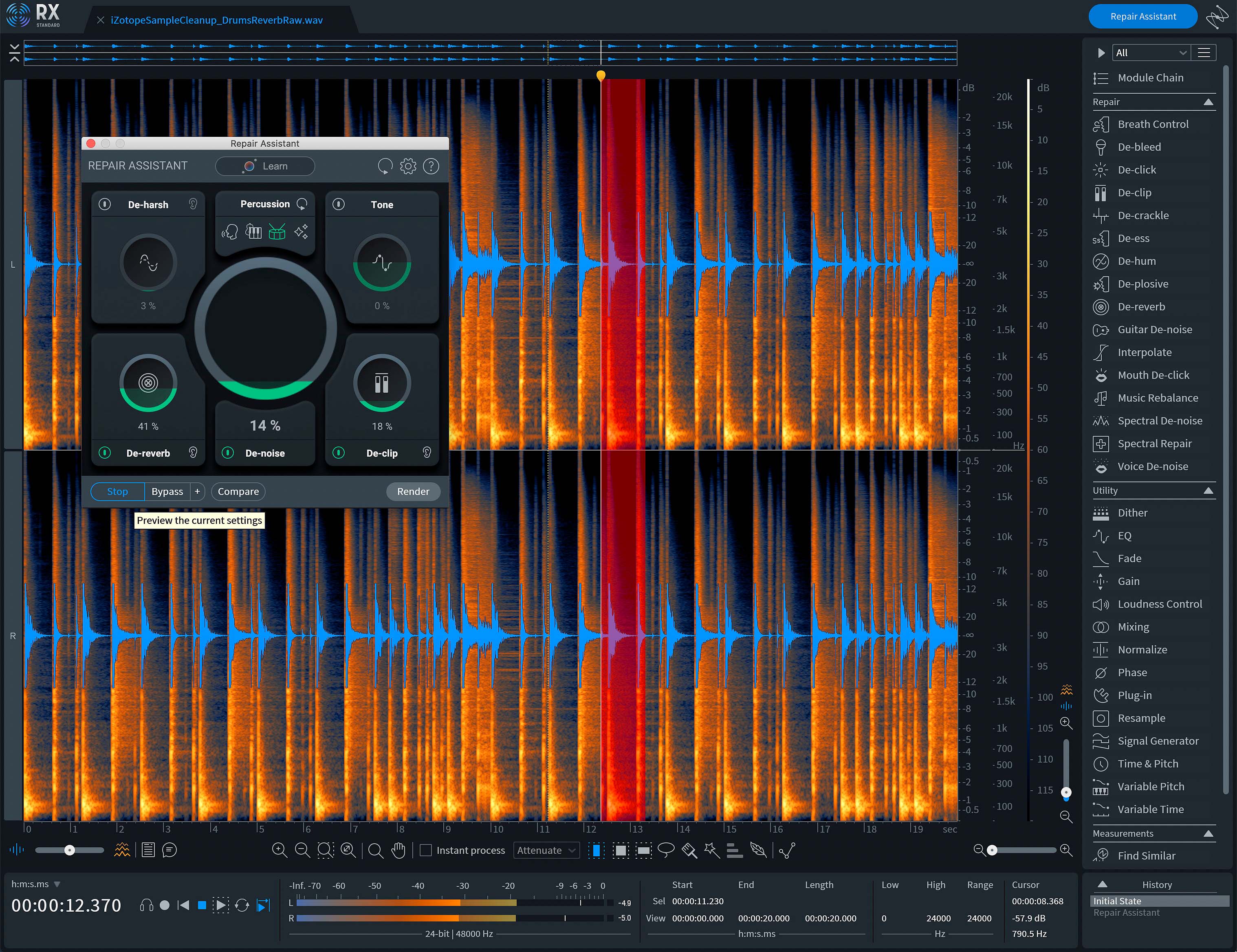Select the musical instrument source icon
This screenshot has width=1237, height=952.
pos(253,232)
